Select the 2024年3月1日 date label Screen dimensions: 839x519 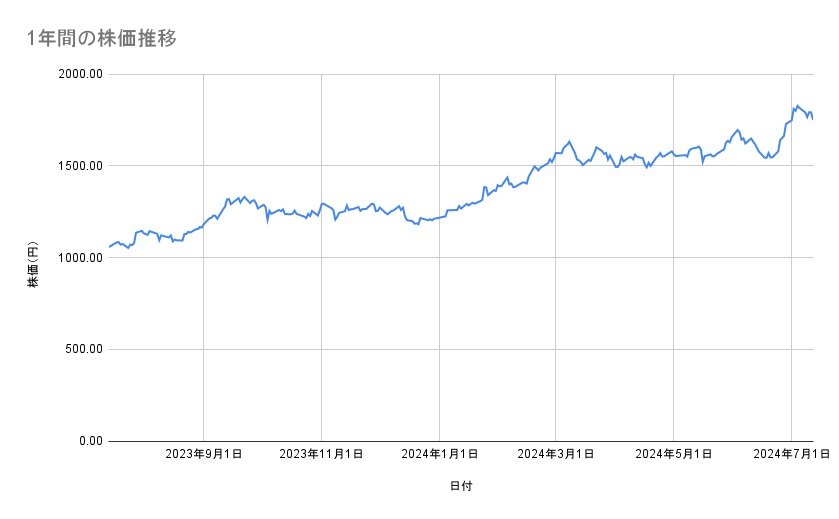556,455
